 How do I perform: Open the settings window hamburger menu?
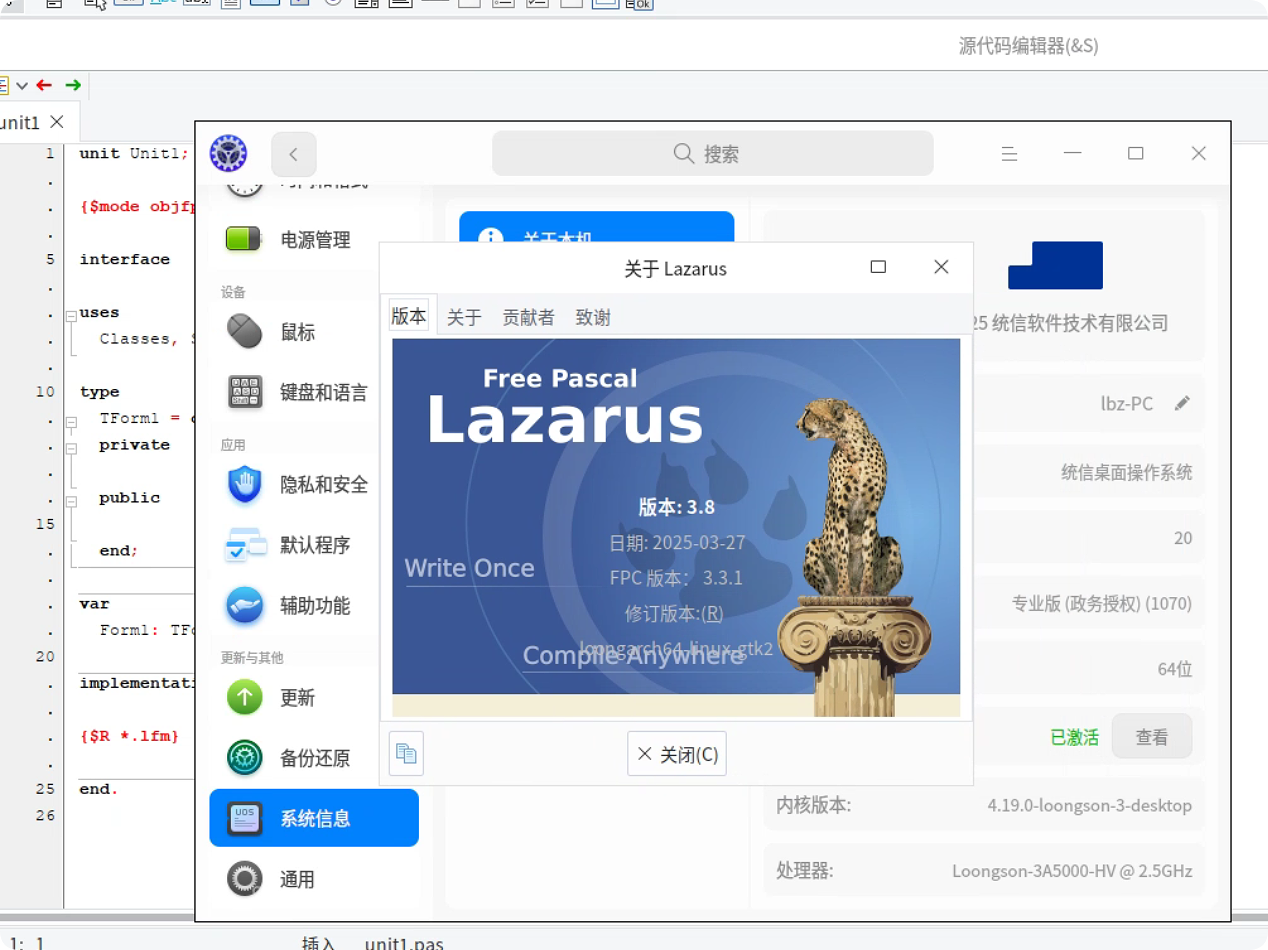(1010, 154)
